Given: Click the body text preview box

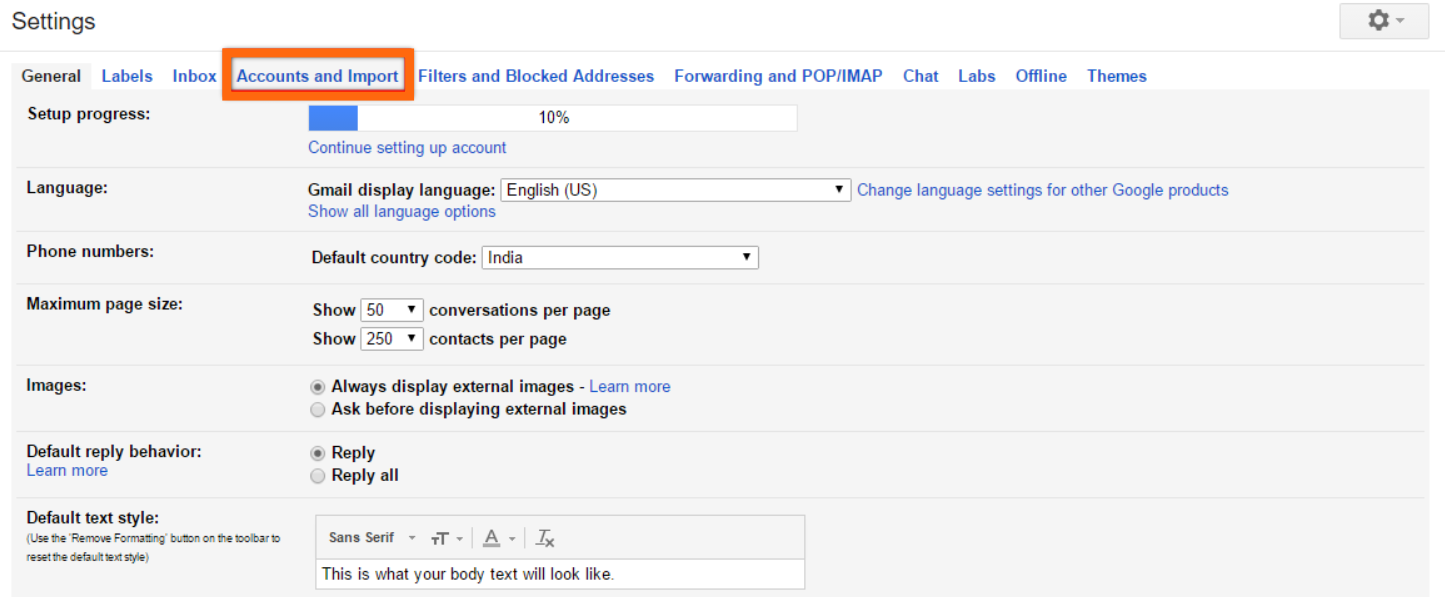Looking at the screenshot, I should 560,574.
